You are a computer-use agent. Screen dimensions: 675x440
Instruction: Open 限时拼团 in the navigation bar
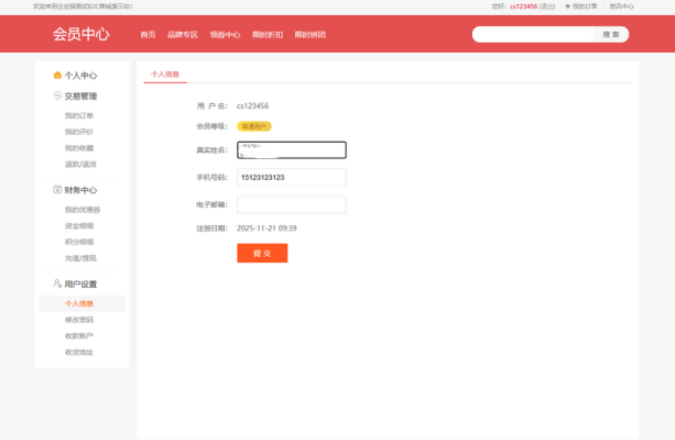[310, 34]
